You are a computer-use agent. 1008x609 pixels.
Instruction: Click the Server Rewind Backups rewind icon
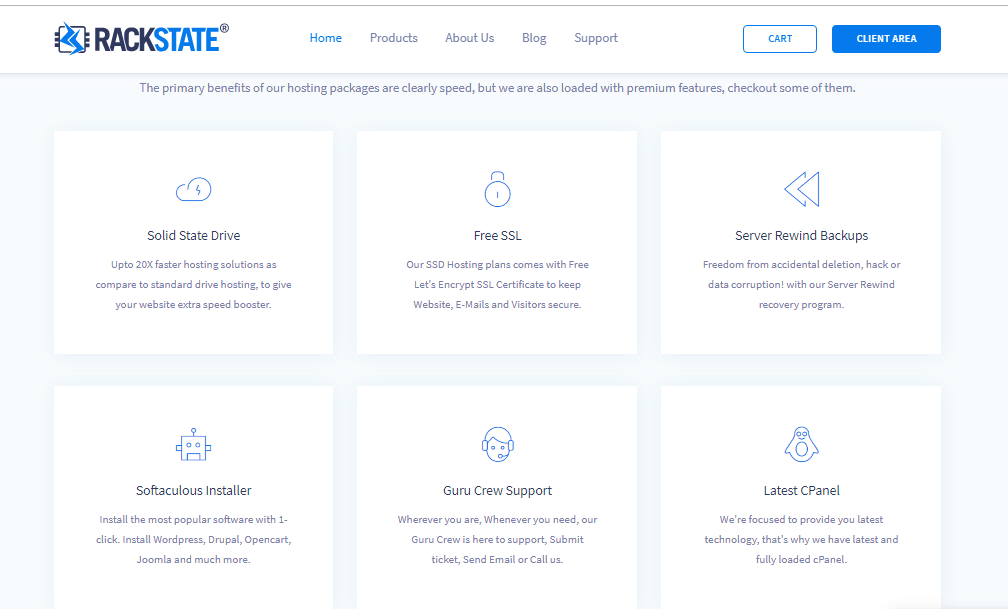(x=802, y=189)
